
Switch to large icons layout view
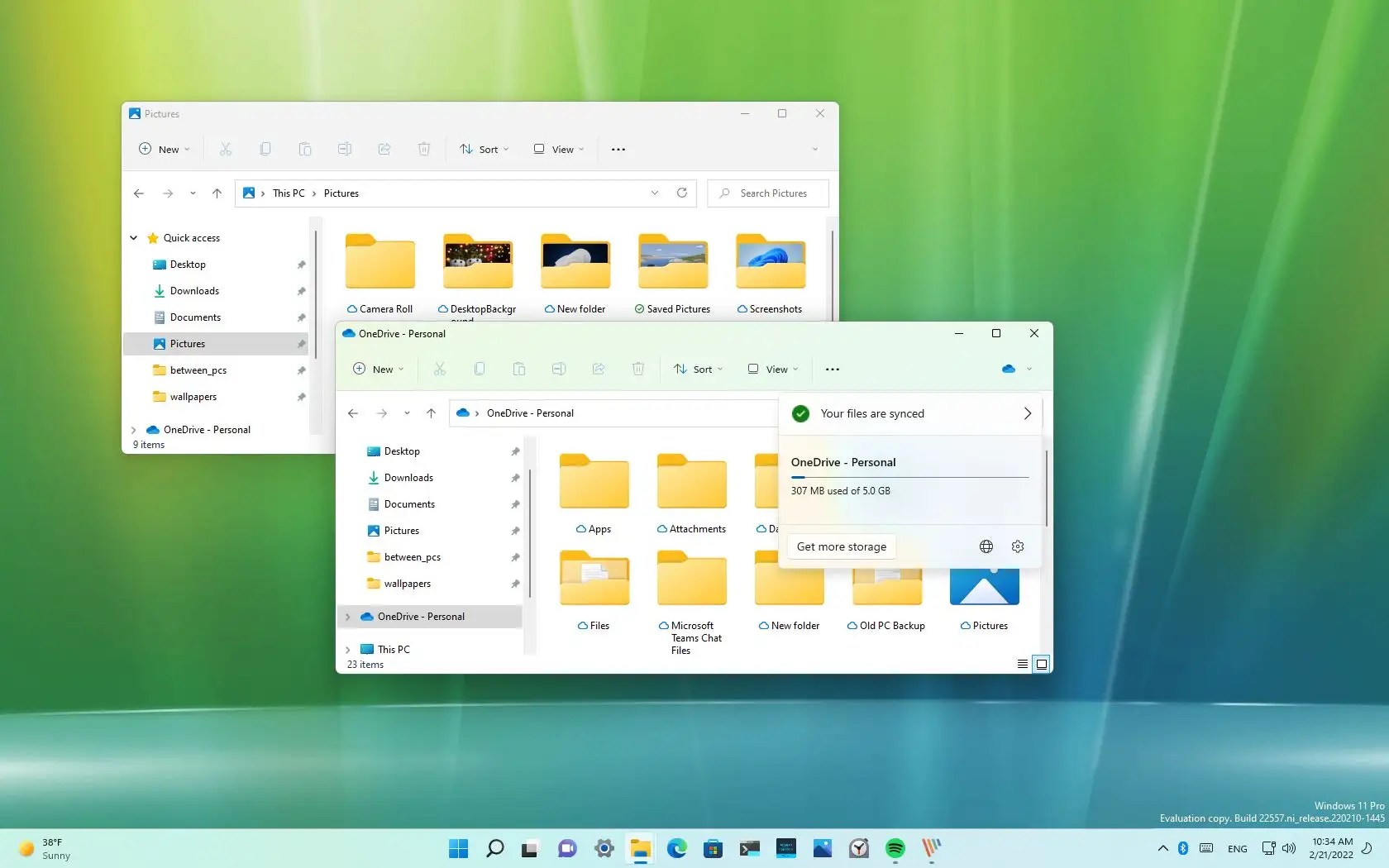coord(1041,664)
